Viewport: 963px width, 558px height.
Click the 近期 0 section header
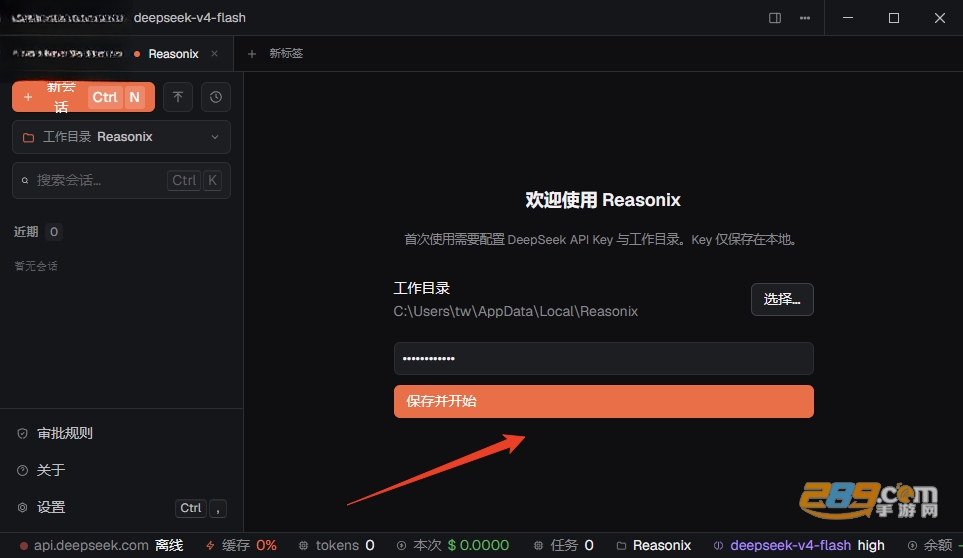pyautogui.click(x=38, y=232)
